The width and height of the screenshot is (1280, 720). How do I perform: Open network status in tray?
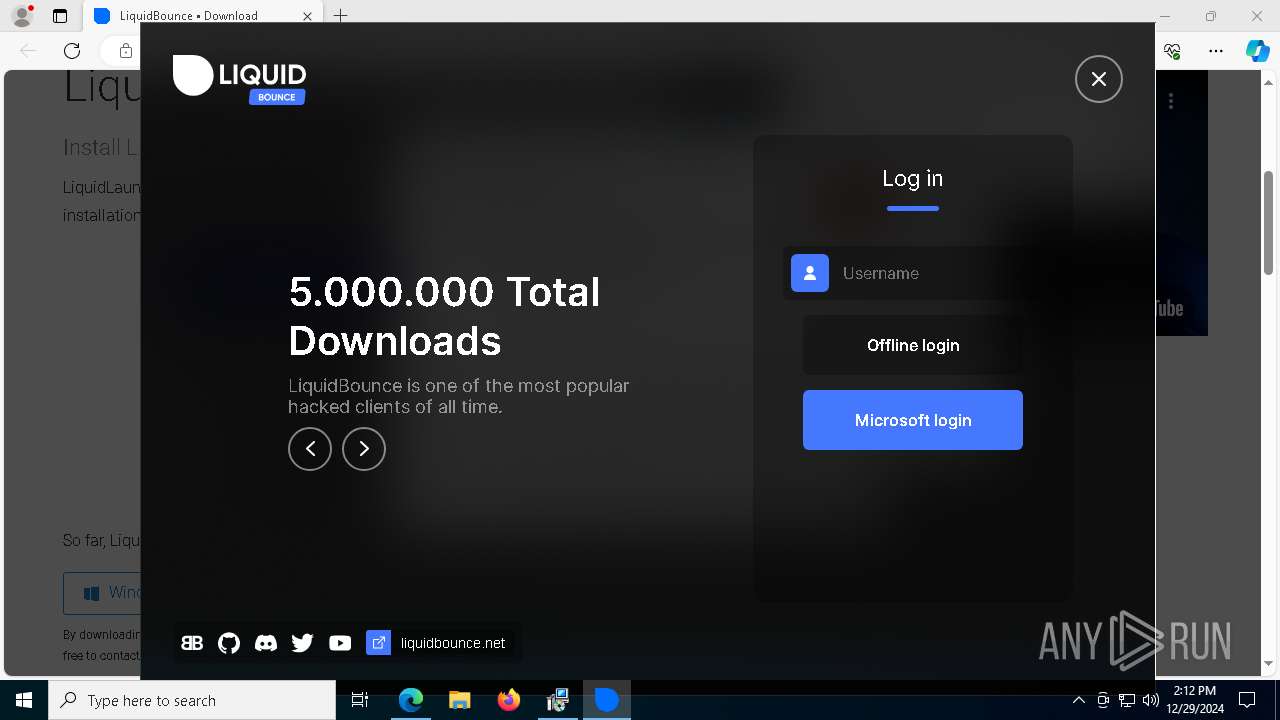pos(1127,700)
